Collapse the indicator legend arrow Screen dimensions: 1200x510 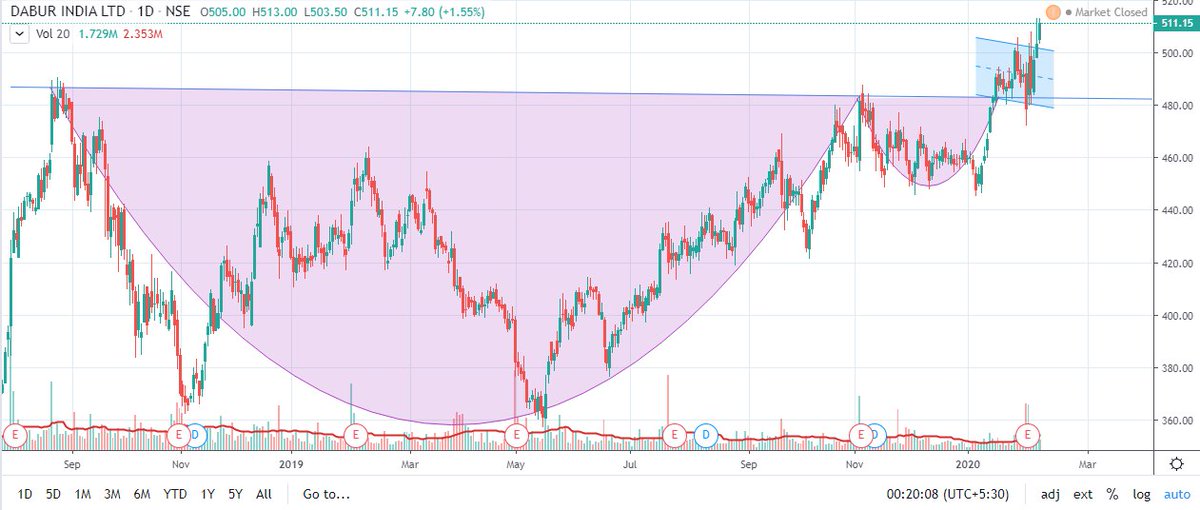click(x=18, y=34)
